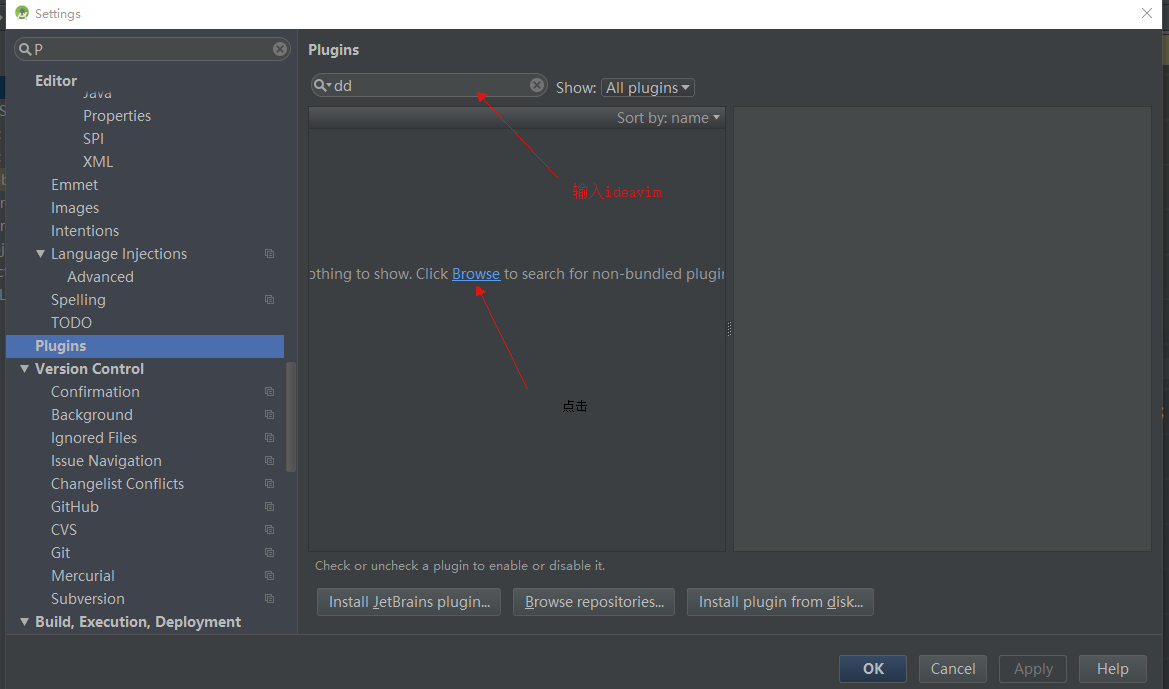Click the Install JetBrains plugin button
The width and height of the screenshot is (1169, 689).
click(x=409, y=602)
